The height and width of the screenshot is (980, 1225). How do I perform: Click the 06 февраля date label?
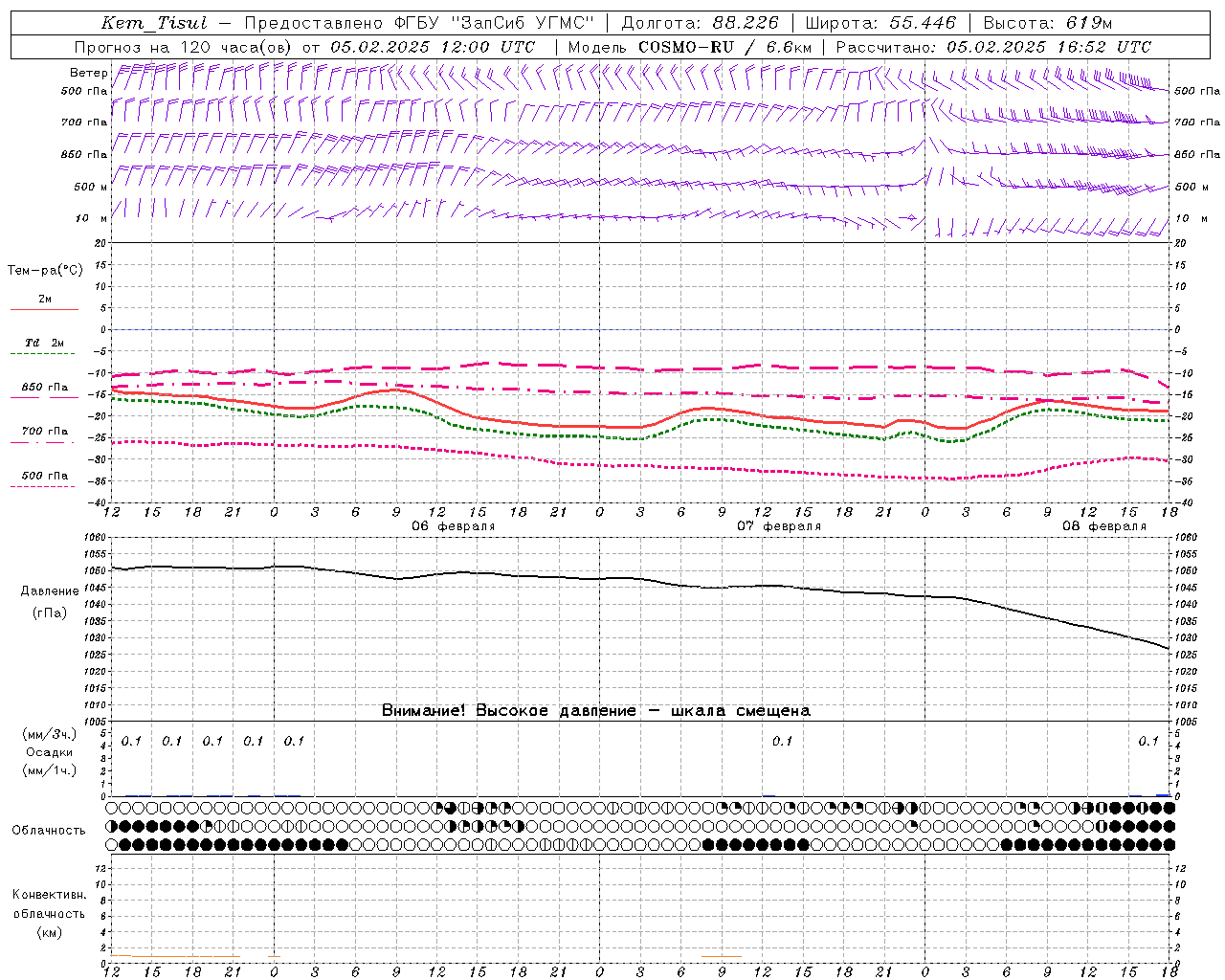(x=453, y=526)
